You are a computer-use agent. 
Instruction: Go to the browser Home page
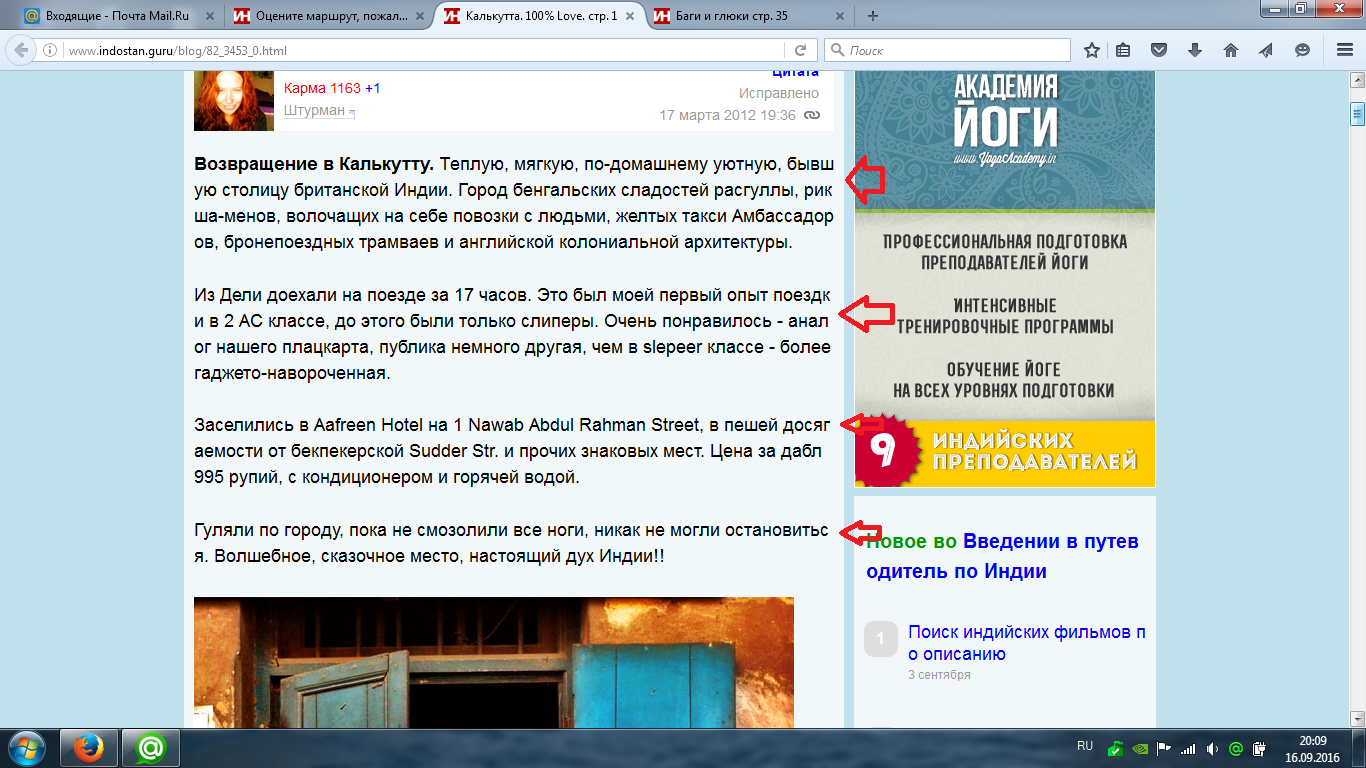[x=1231, y=50]
